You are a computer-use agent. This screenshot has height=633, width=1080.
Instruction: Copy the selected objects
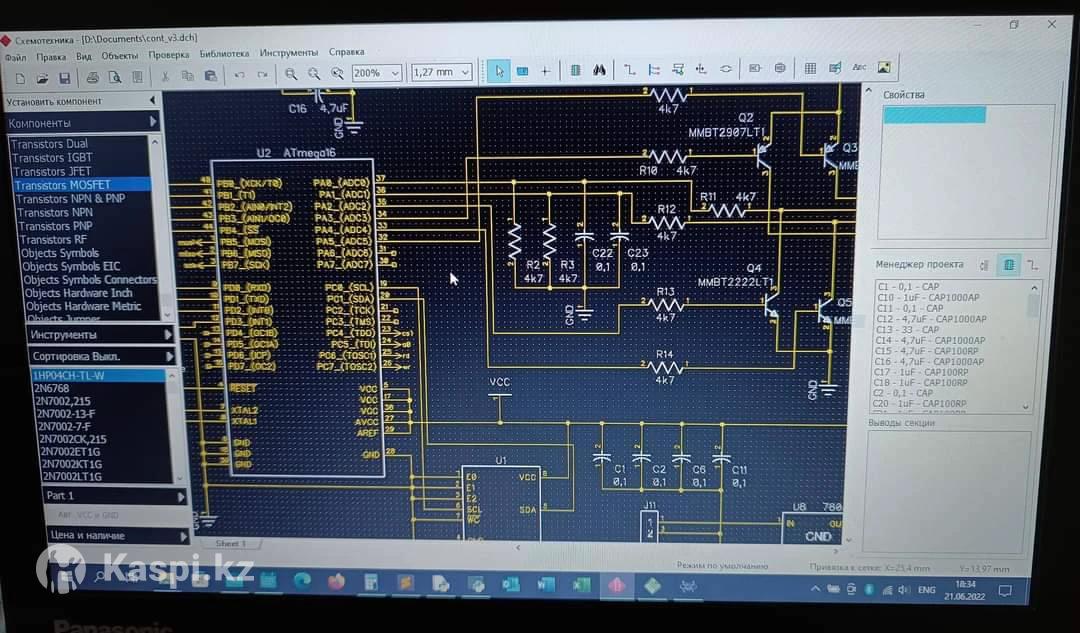(187, 76)
